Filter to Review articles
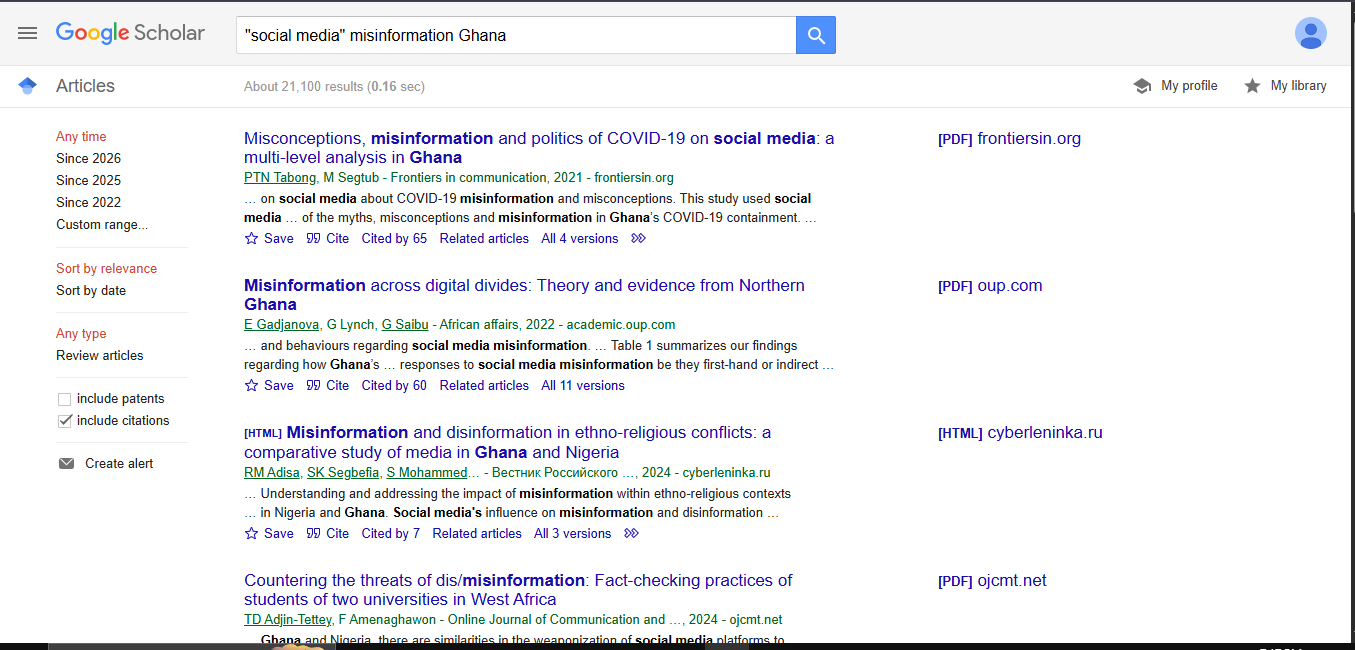This screenshot has height=650, width=1355. click(100, 355)
